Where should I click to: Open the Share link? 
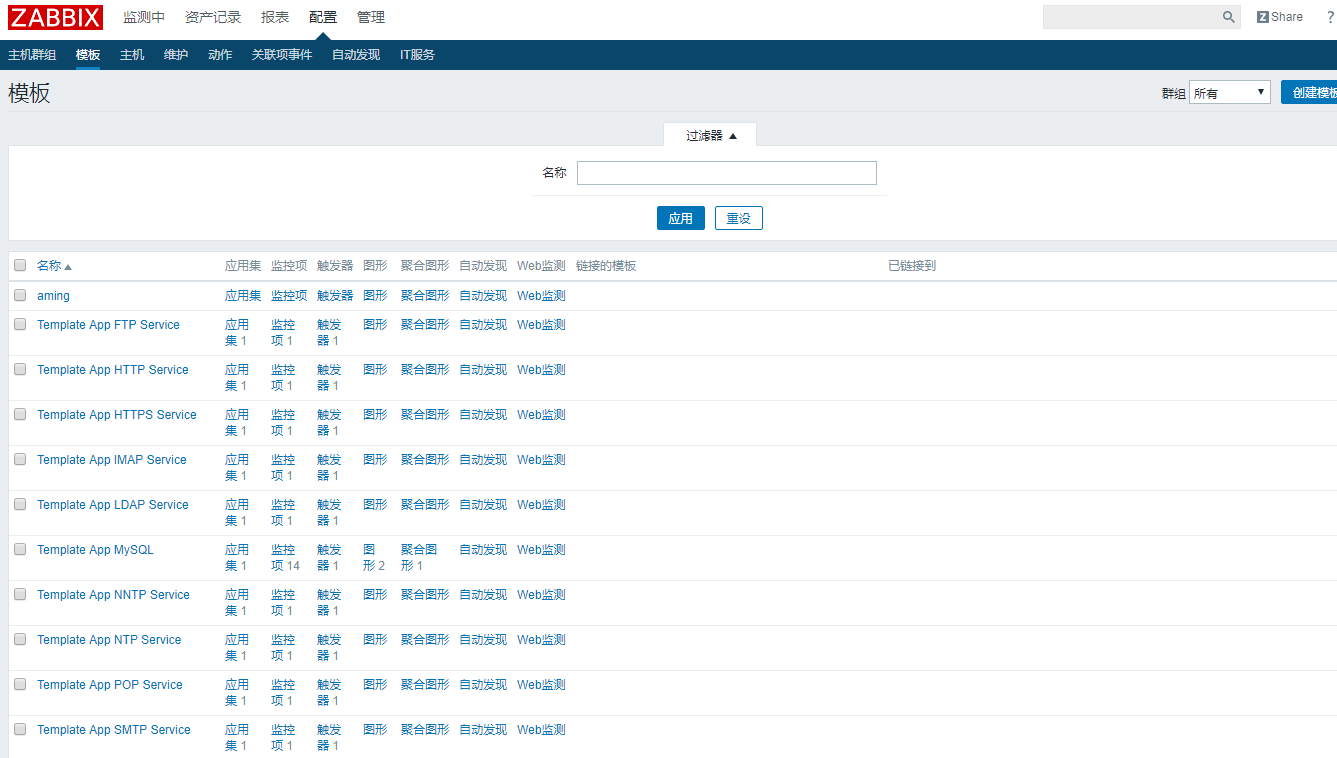click(x=1280, y=17)
